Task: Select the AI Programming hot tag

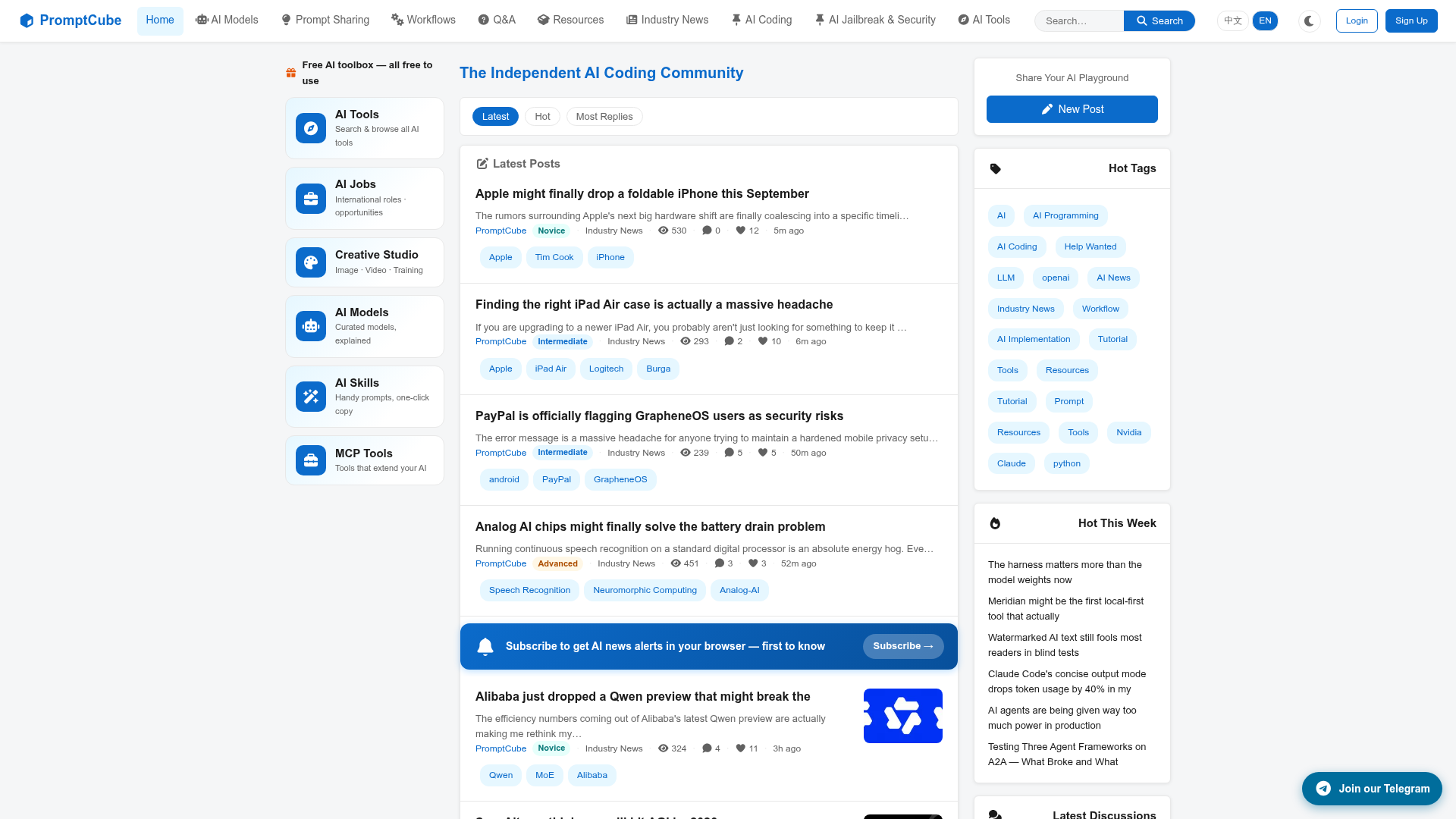Action: pos(1065,216)
